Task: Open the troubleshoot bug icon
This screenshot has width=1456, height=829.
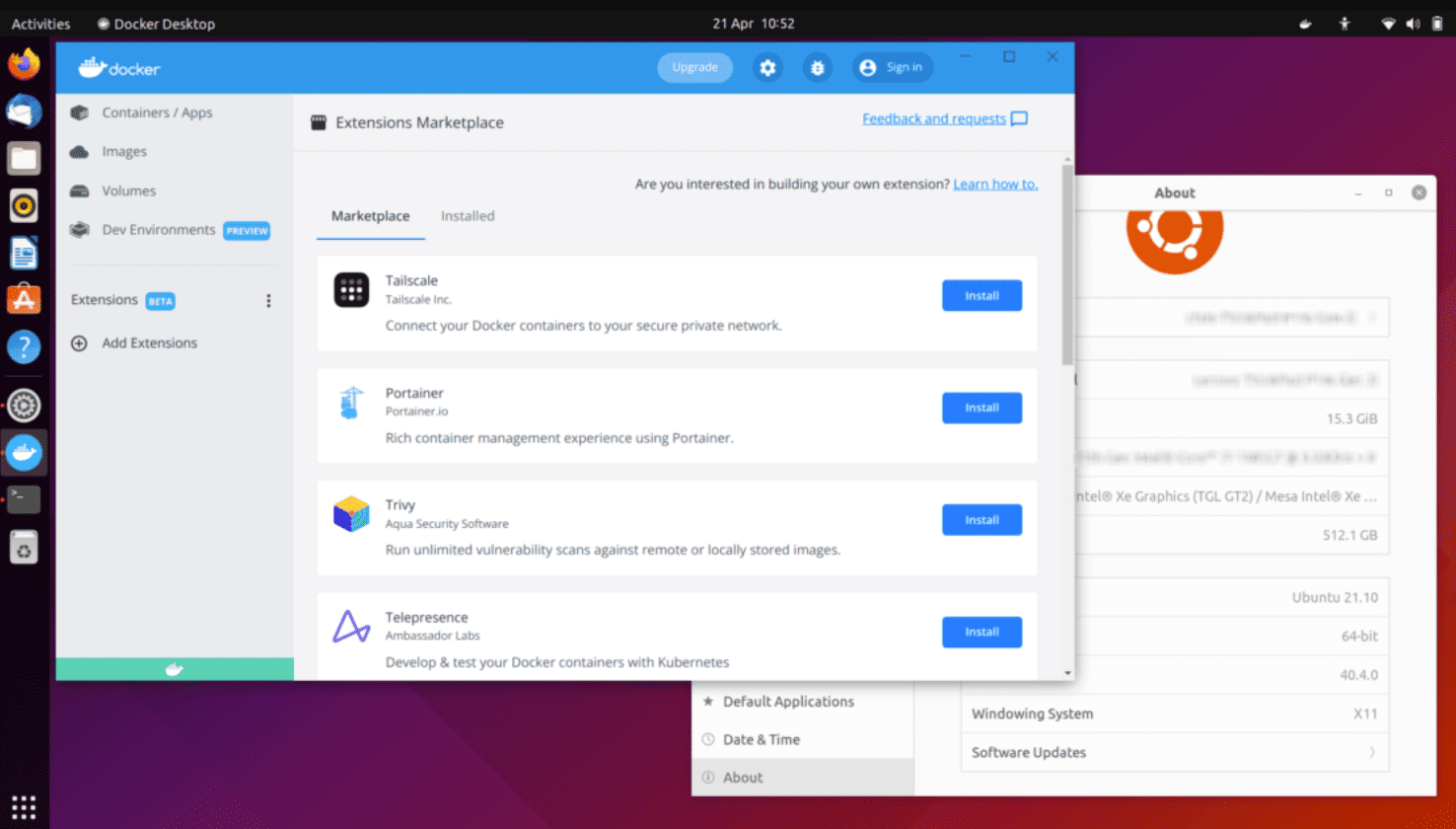Action: point(817,67)
